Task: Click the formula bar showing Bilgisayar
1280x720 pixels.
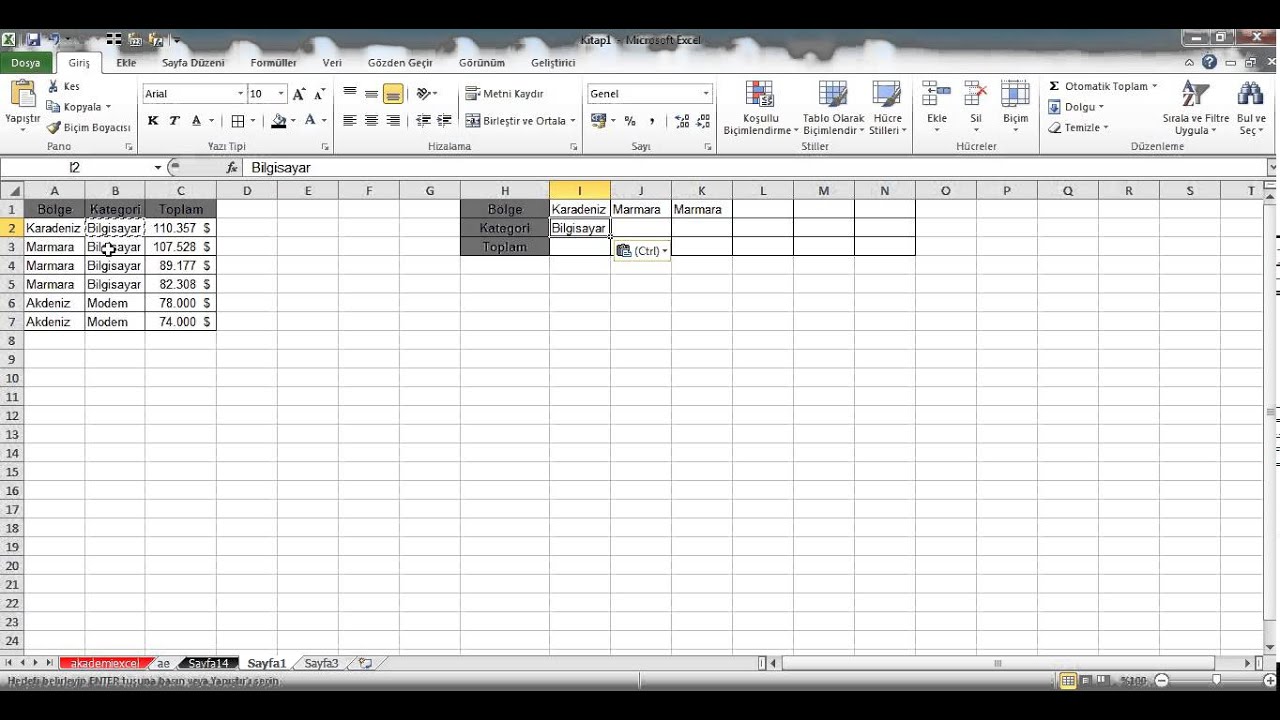Action: click(x=755, y=168)
